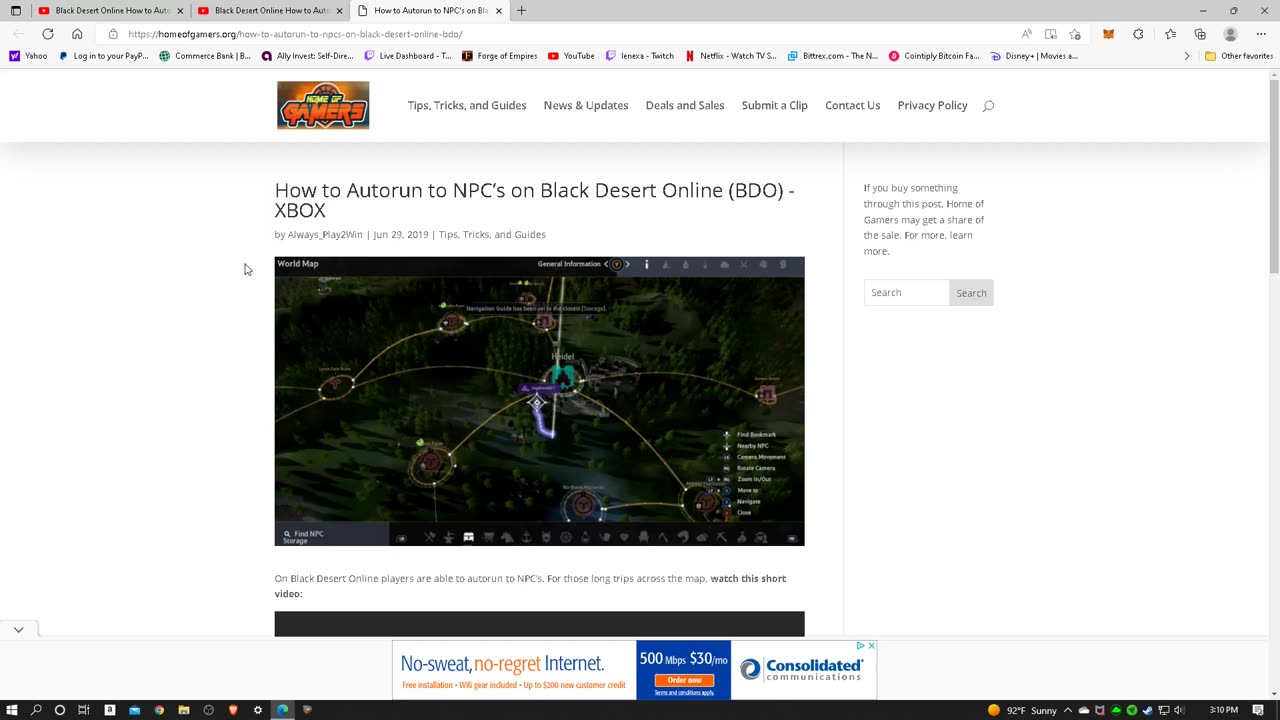
Task: Open the notification center icon
Action: pyautogui.click(x=1258, y=710)
